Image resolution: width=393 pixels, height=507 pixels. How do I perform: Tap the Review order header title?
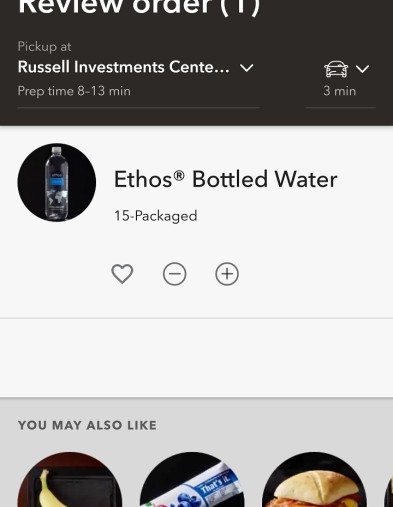point(139,7)
